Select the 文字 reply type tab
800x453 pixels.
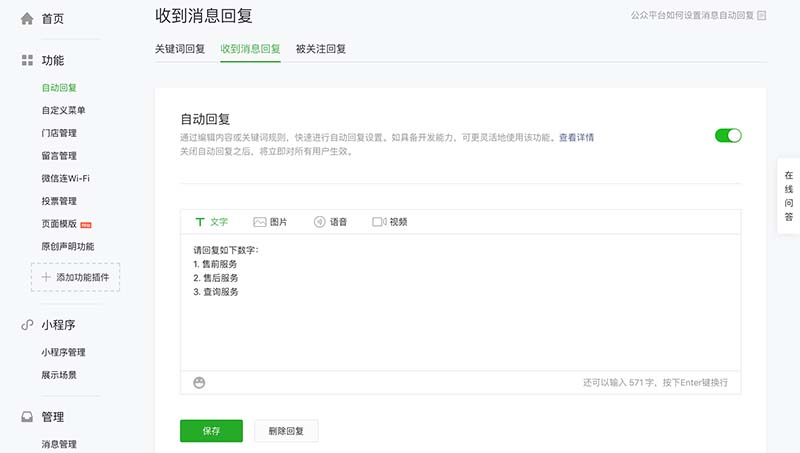pyautogui.click(x=211, y=222)
